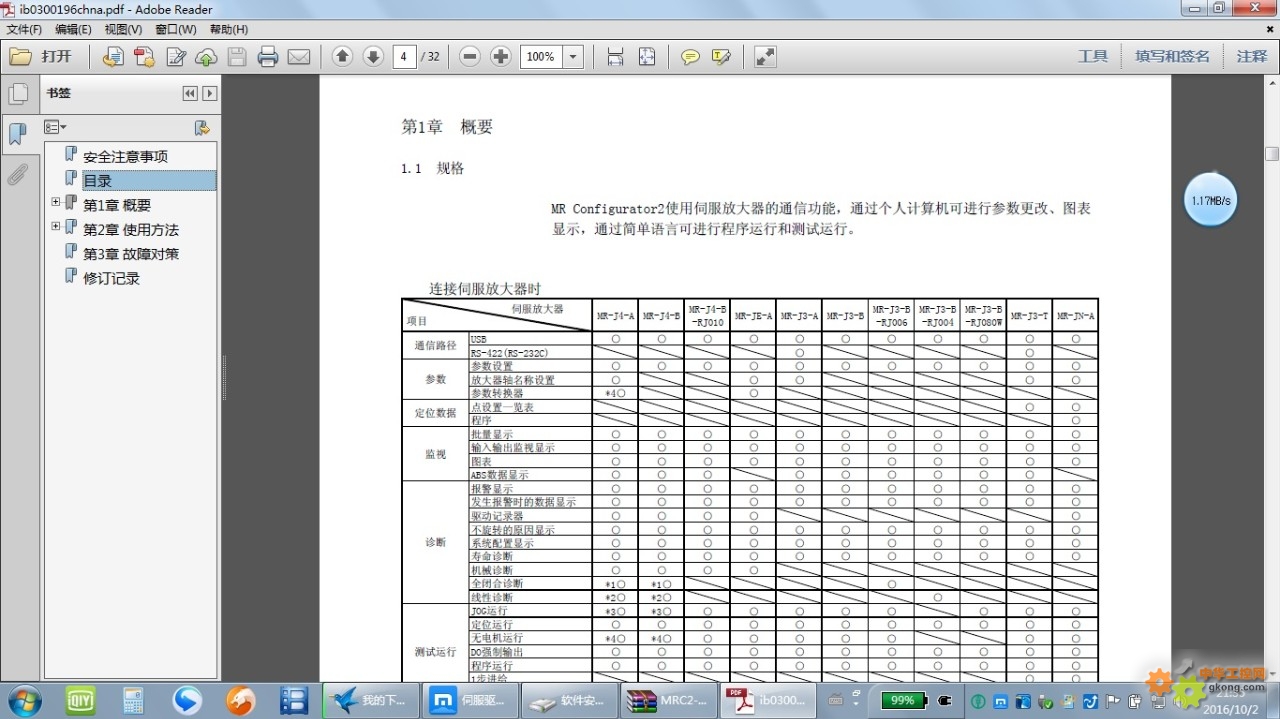Go to previous page with up arrow
1280x719 pixels.
[342, 57]
